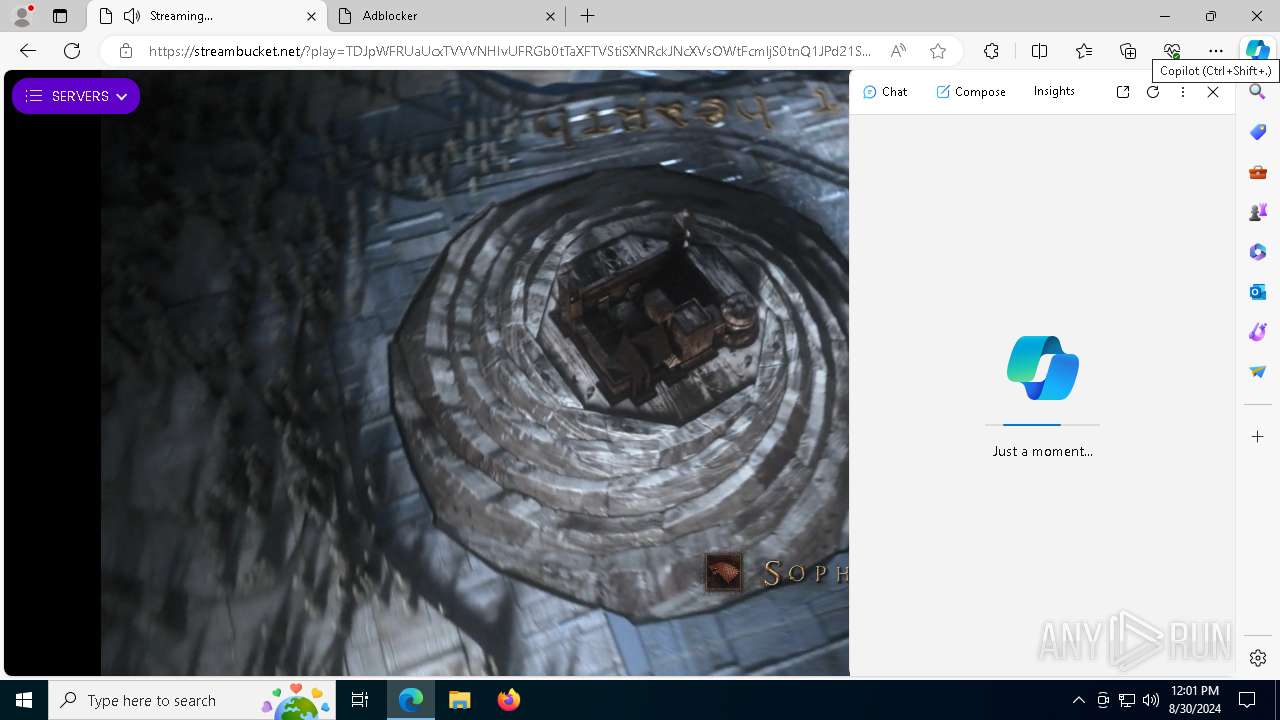Open Read aloud in address bar
Image resolution: width=1280 pixels, height=720 pixels.
(898, 51)
